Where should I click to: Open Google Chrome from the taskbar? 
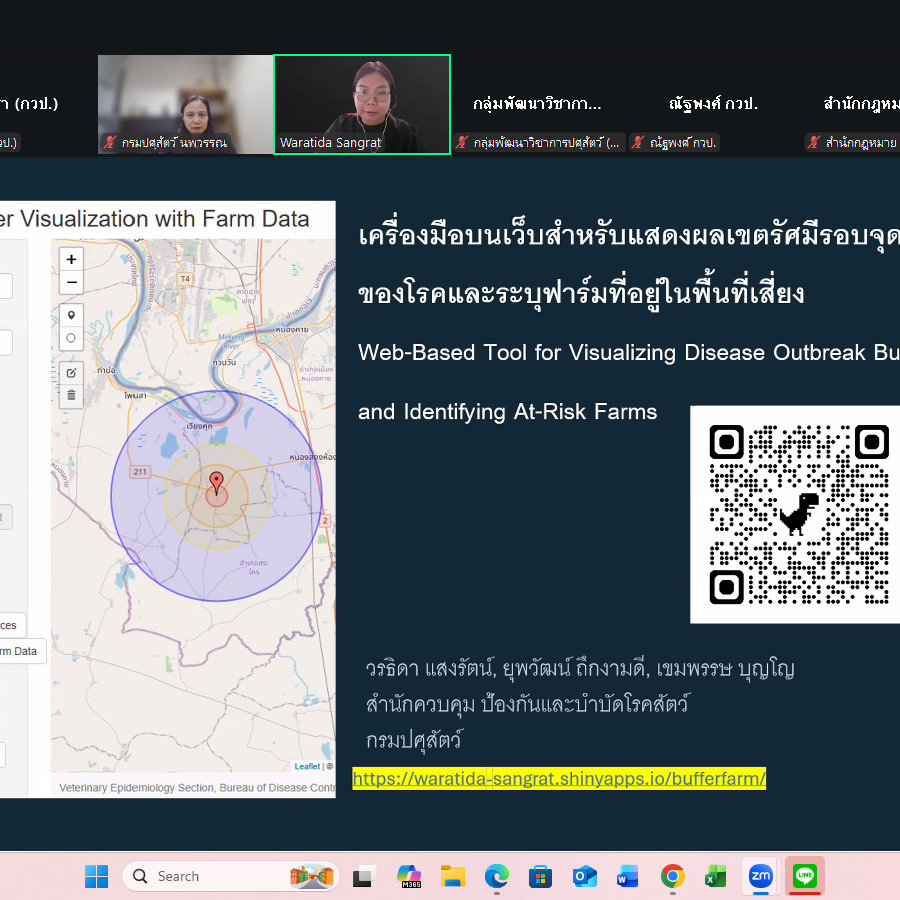(x=672, y=876)
